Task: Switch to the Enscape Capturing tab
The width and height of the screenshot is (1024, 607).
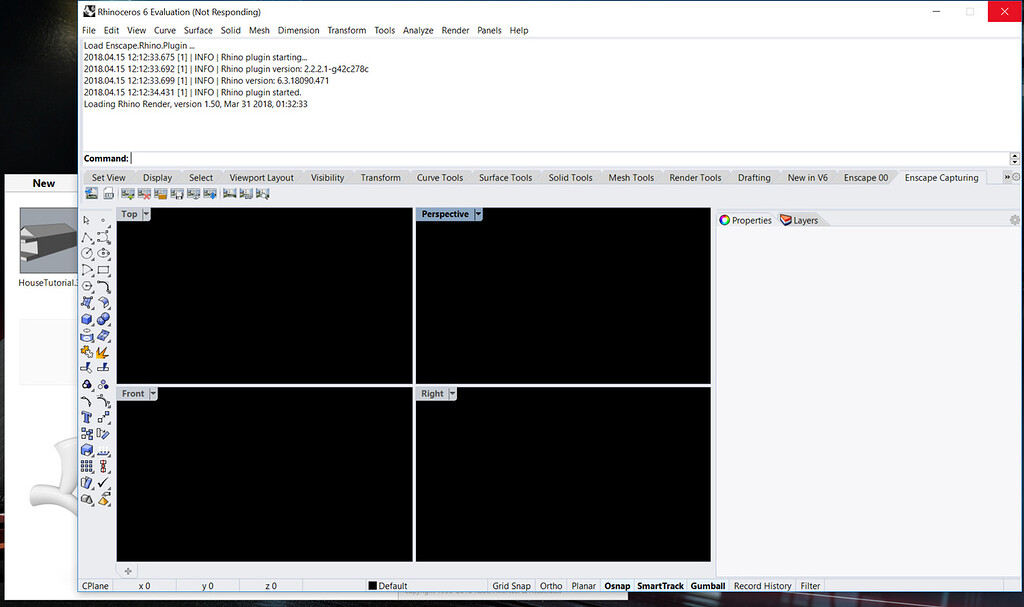Action: coord(940,177)
